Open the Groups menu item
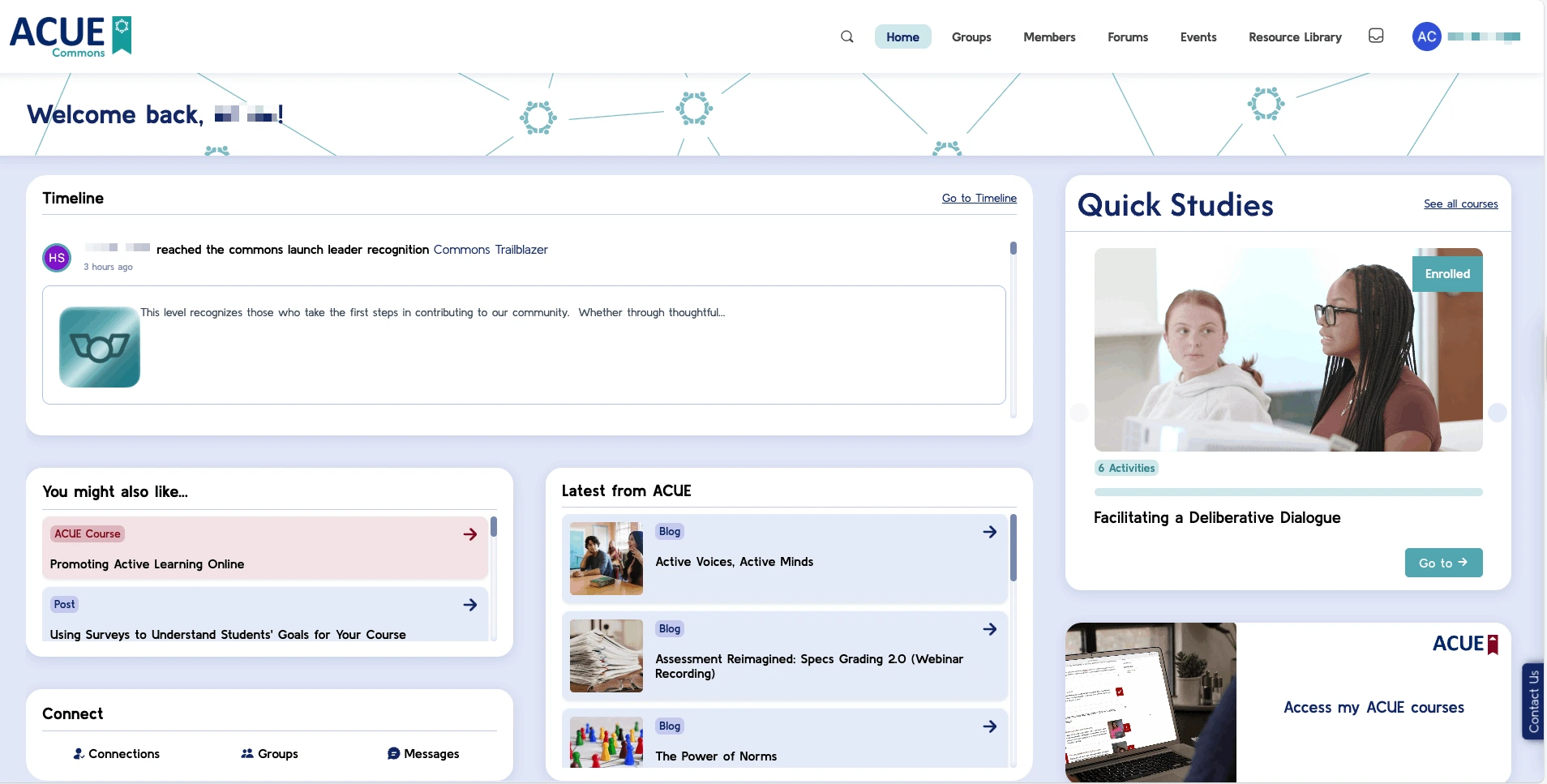The height and width of the screenshot is (784, 1547). pos(971,37)
